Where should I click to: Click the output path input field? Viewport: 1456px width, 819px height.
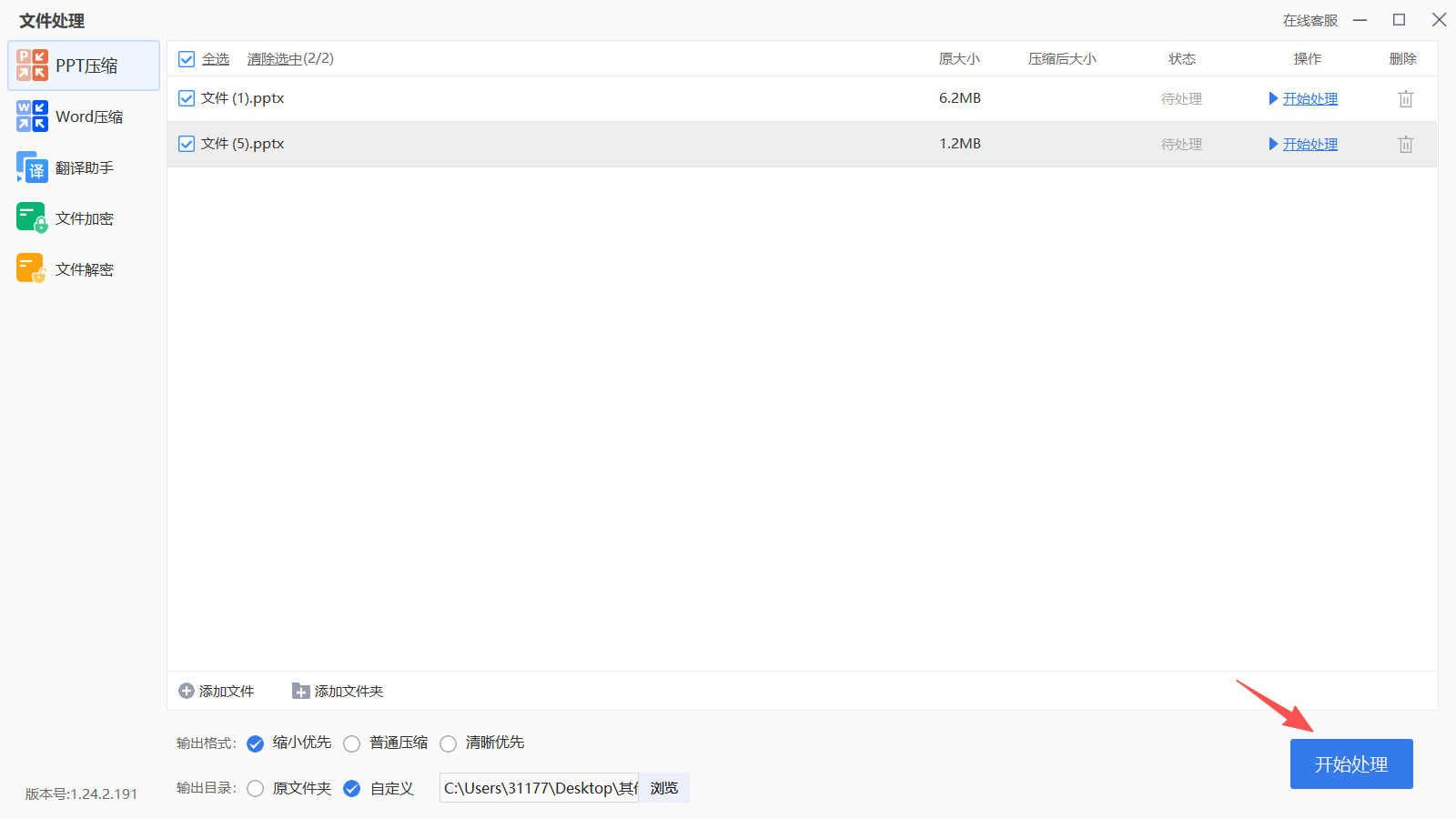[x=540, y=788]
